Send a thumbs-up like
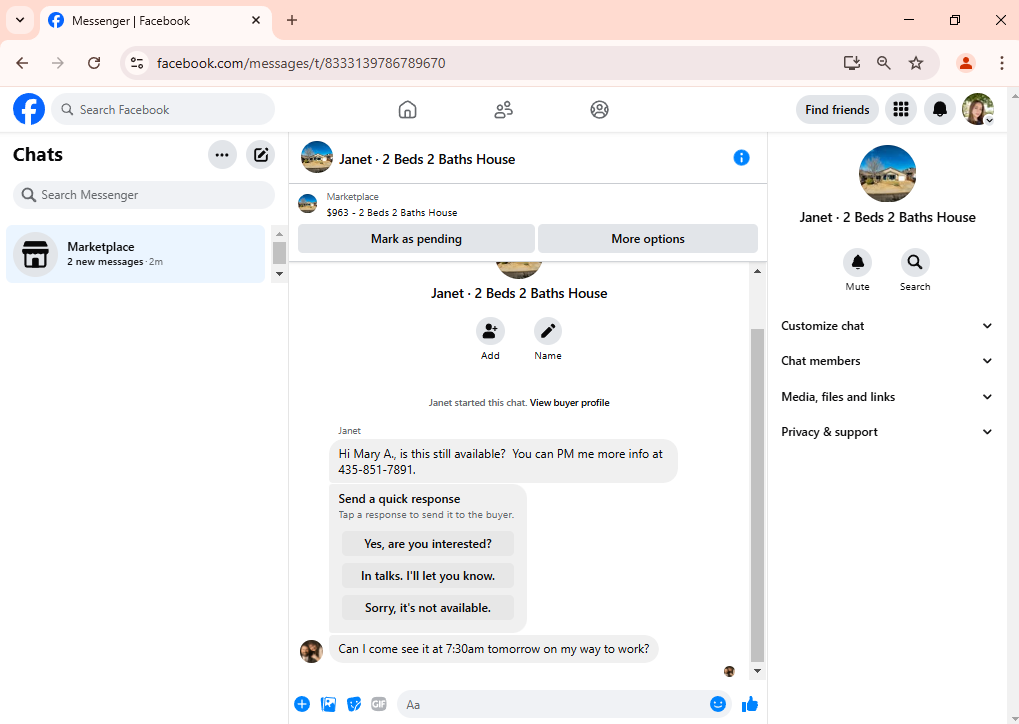Viewport: 1019px width, 724px height. coord(750,704)
